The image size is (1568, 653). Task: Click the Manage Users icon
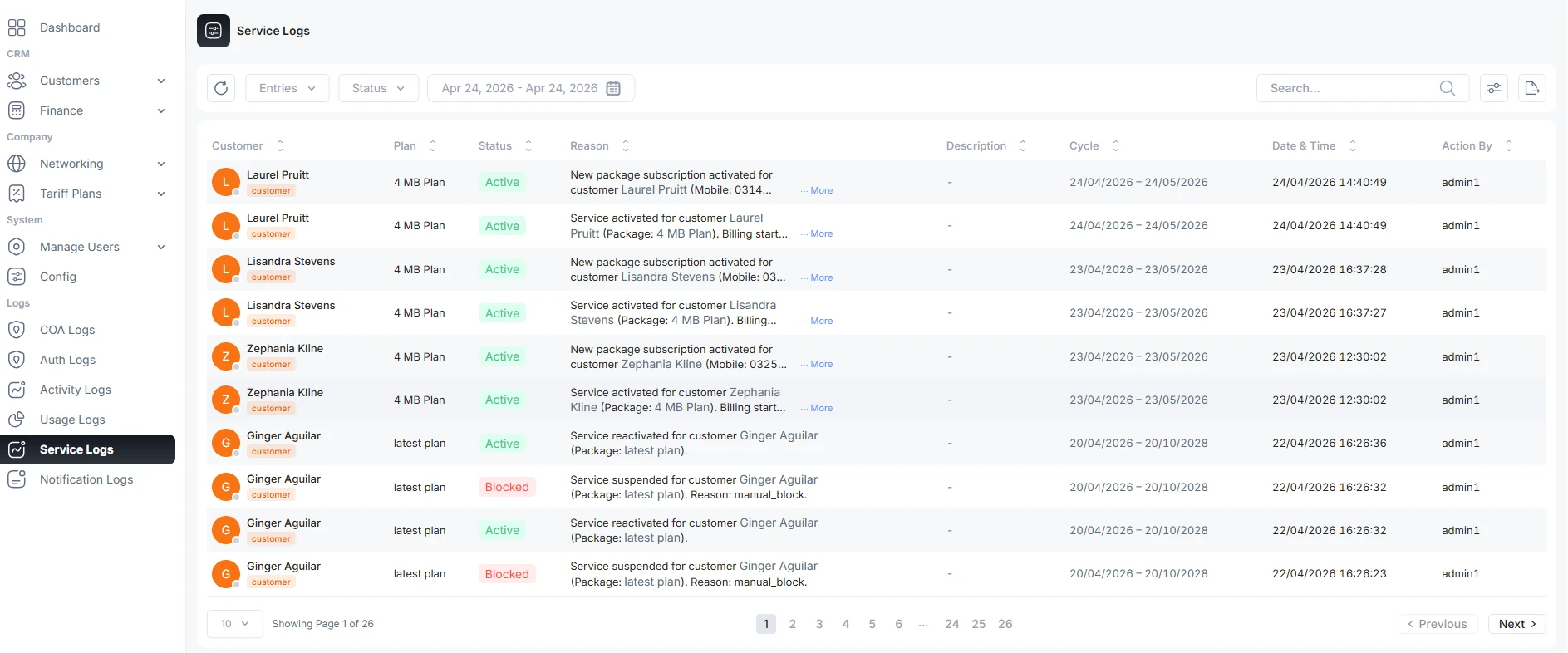(x=17, y=247)
